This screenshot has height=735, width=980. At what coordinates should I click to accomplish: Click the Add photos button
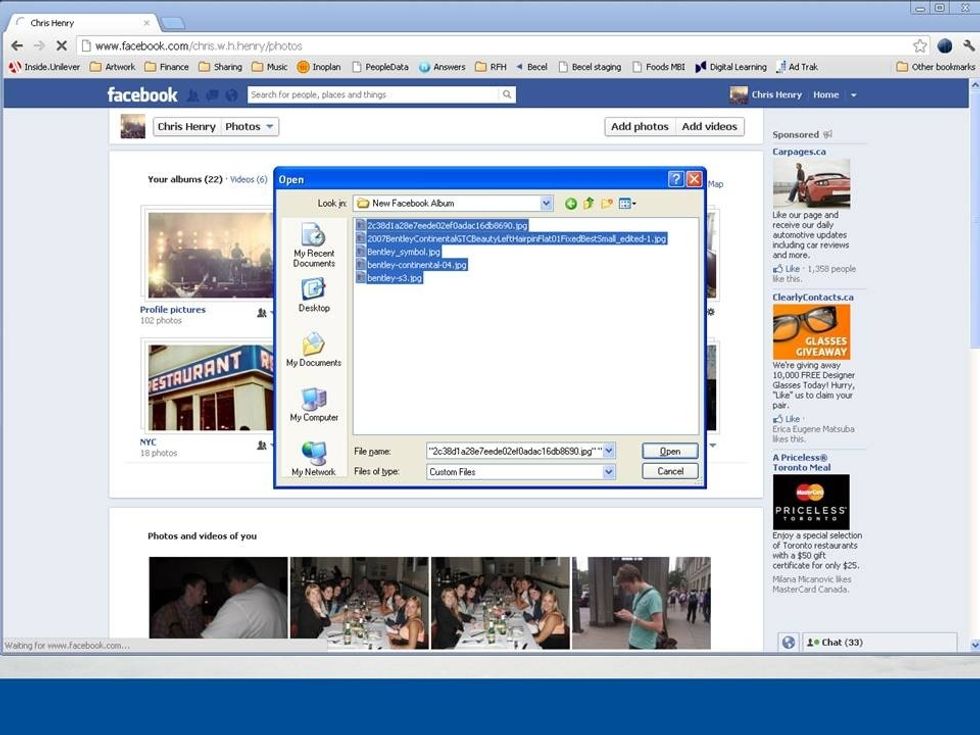click(639, 126)
